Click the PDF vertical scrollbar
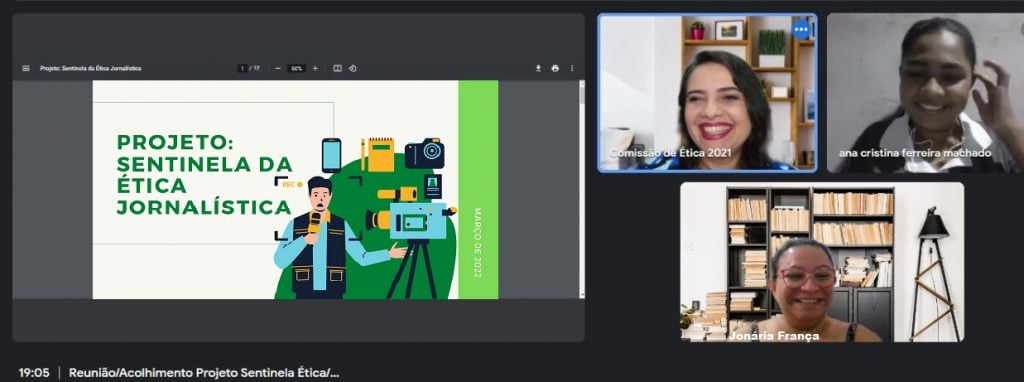 (581, 189)
